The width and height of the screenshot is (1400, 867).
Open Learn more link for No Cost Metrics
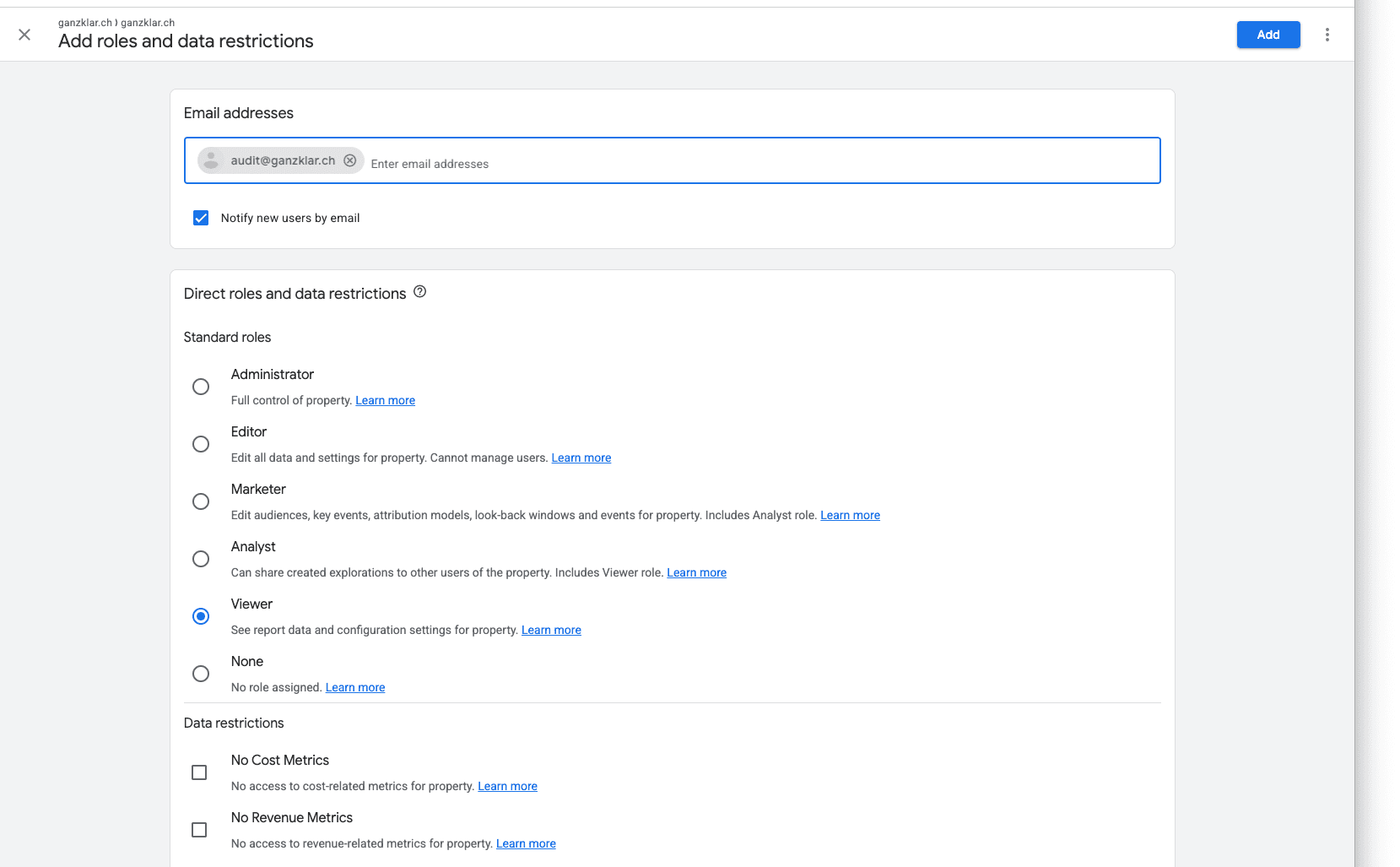tap(507, 786)
